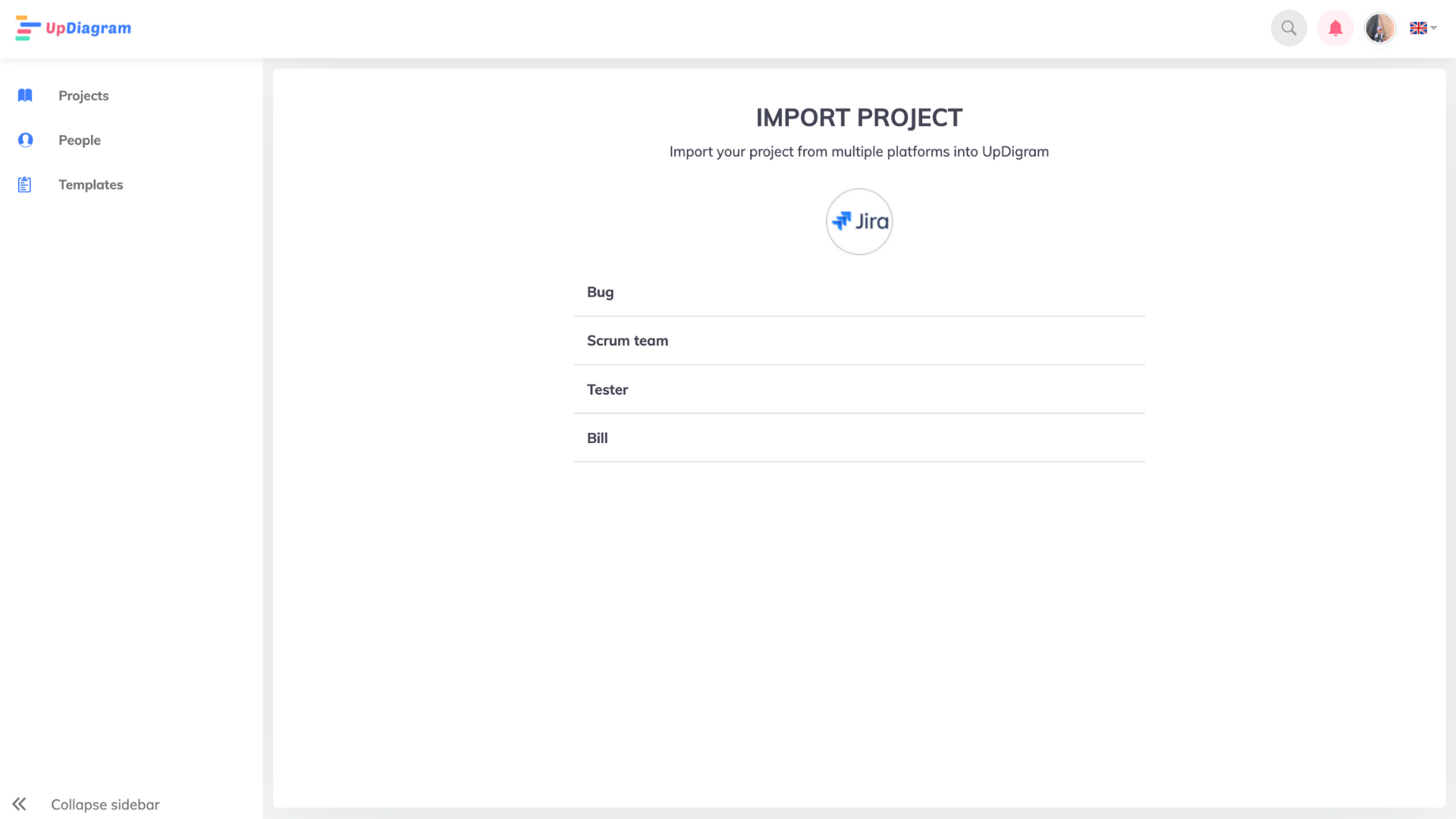Select the Jira import platform
The height and width of the screenshot is (819, 1456).
click(x=858, y=221)
